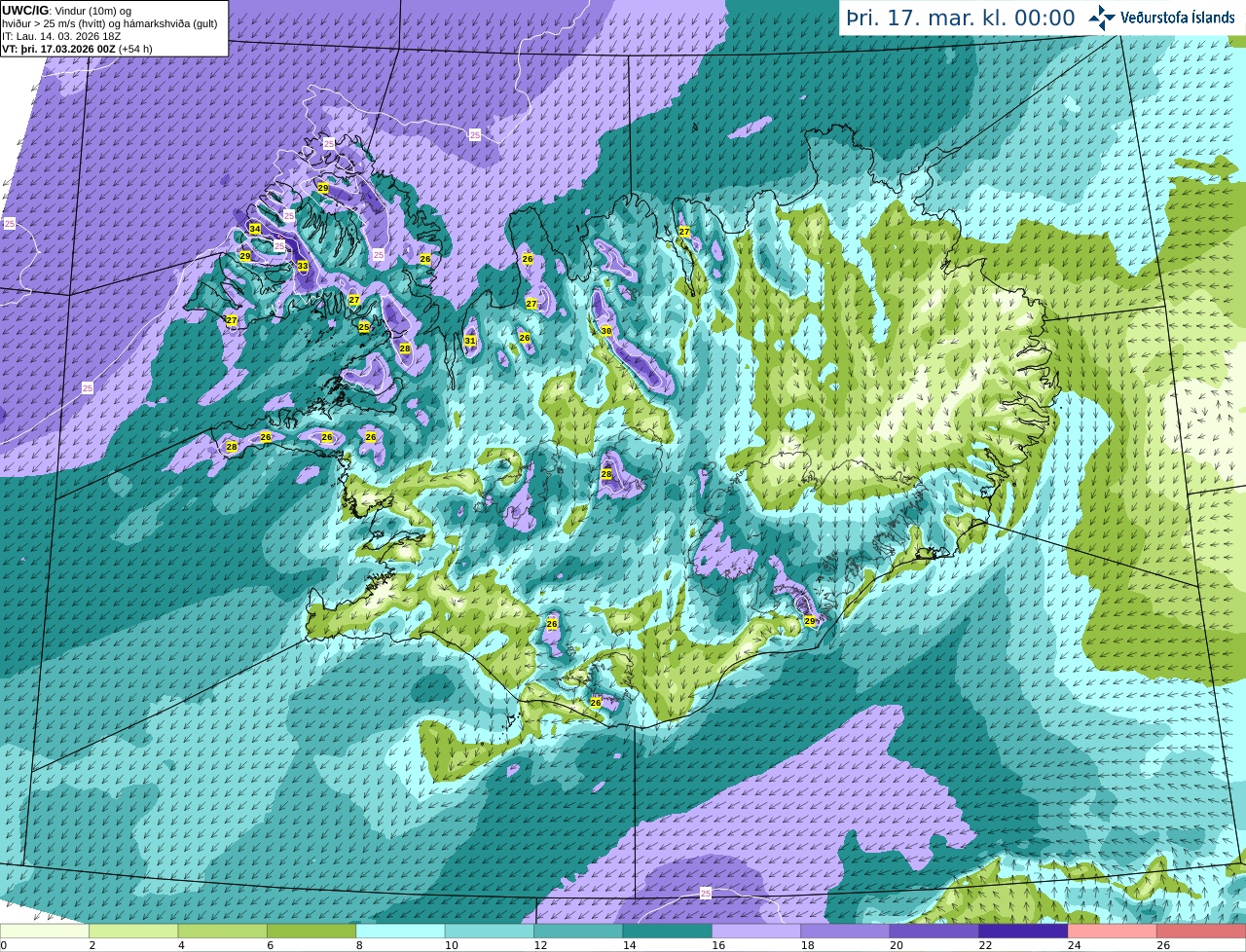Click the legend scale value 24
The image size is (1246, 952).
[x=1074, y=945]
